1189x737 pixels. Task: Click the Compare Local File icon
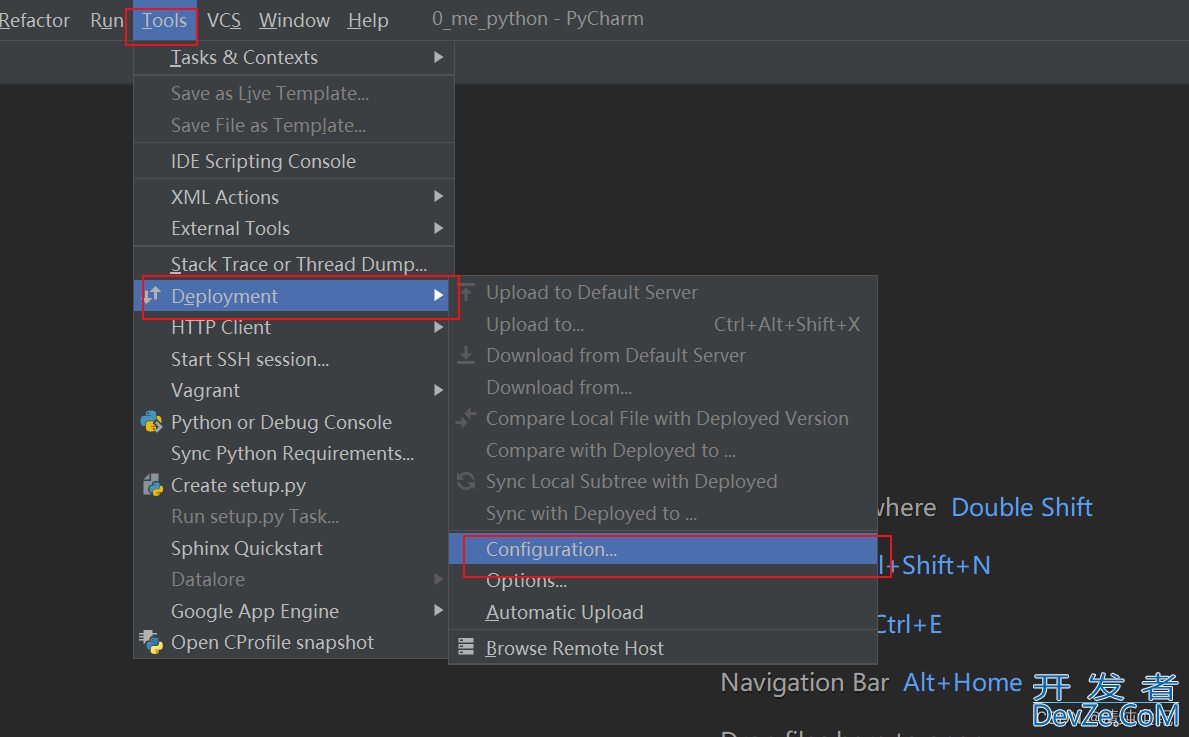click(x=466, y=418)
